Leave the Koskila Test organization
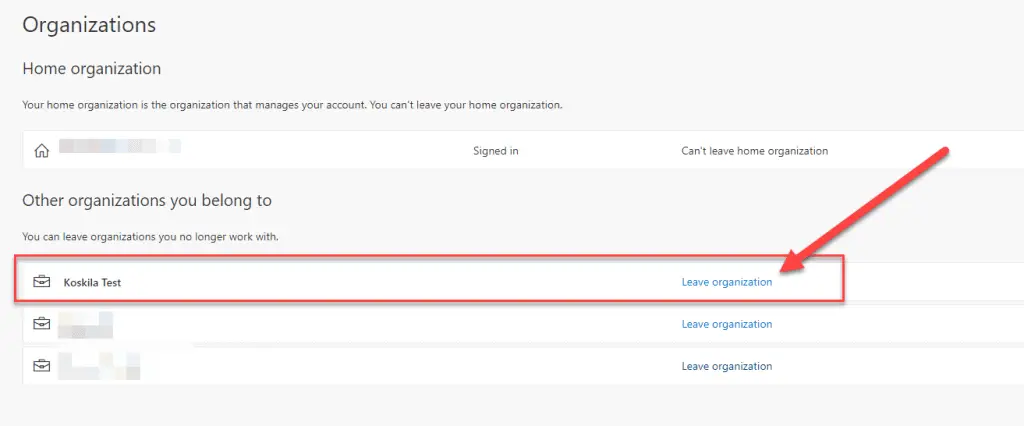This screenshot has height=426, width=1024. 726,282
